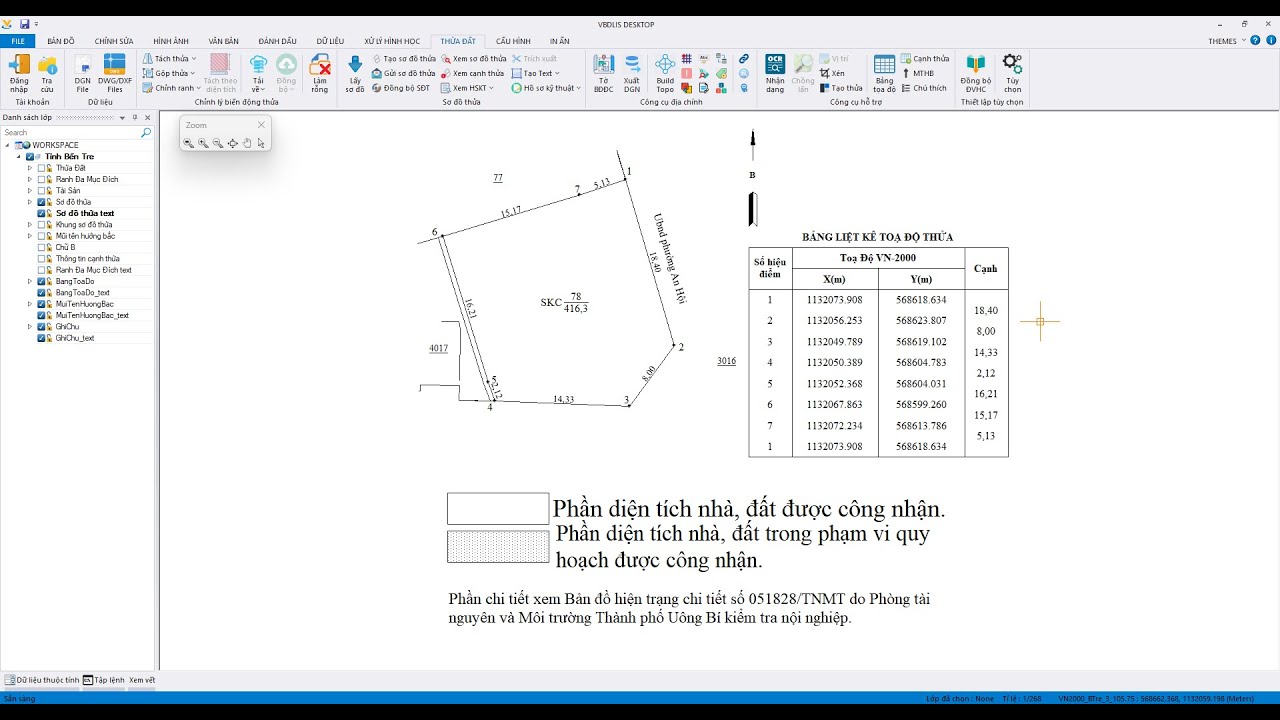Click the search magnifier in layer panel

click(146, 132)
